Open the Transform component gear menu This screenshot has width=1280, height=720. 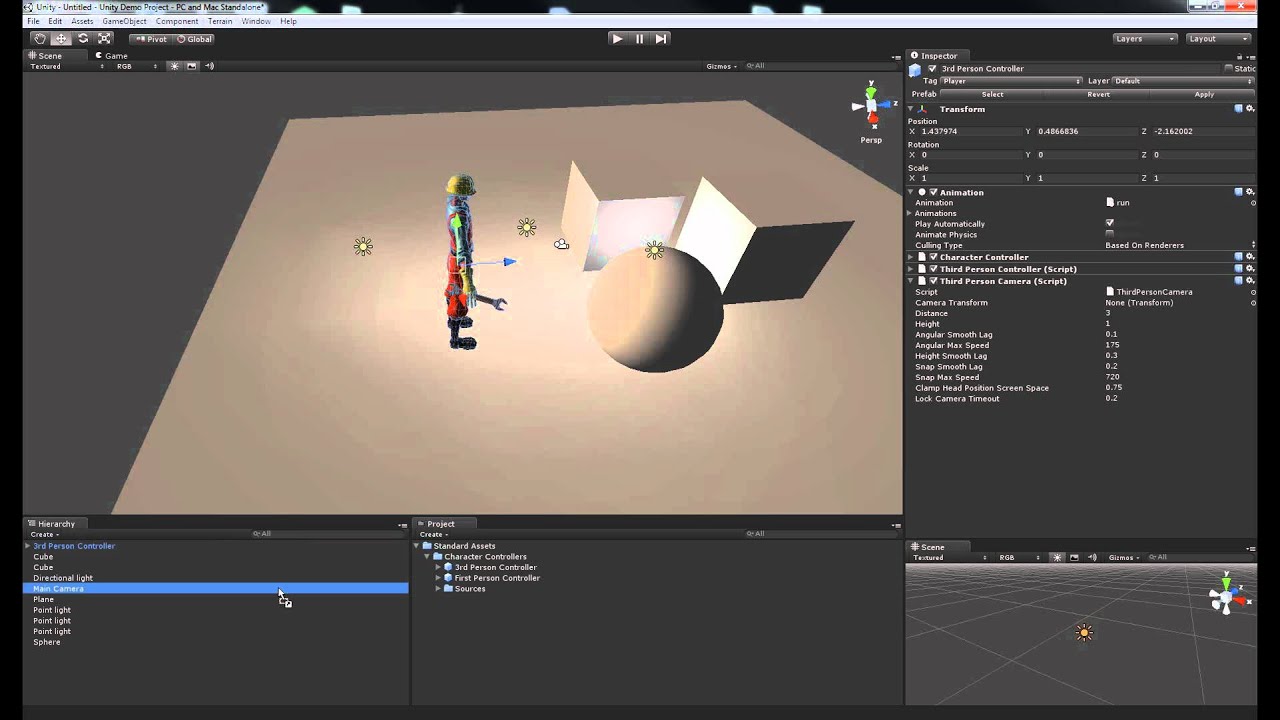point(1249,109)
